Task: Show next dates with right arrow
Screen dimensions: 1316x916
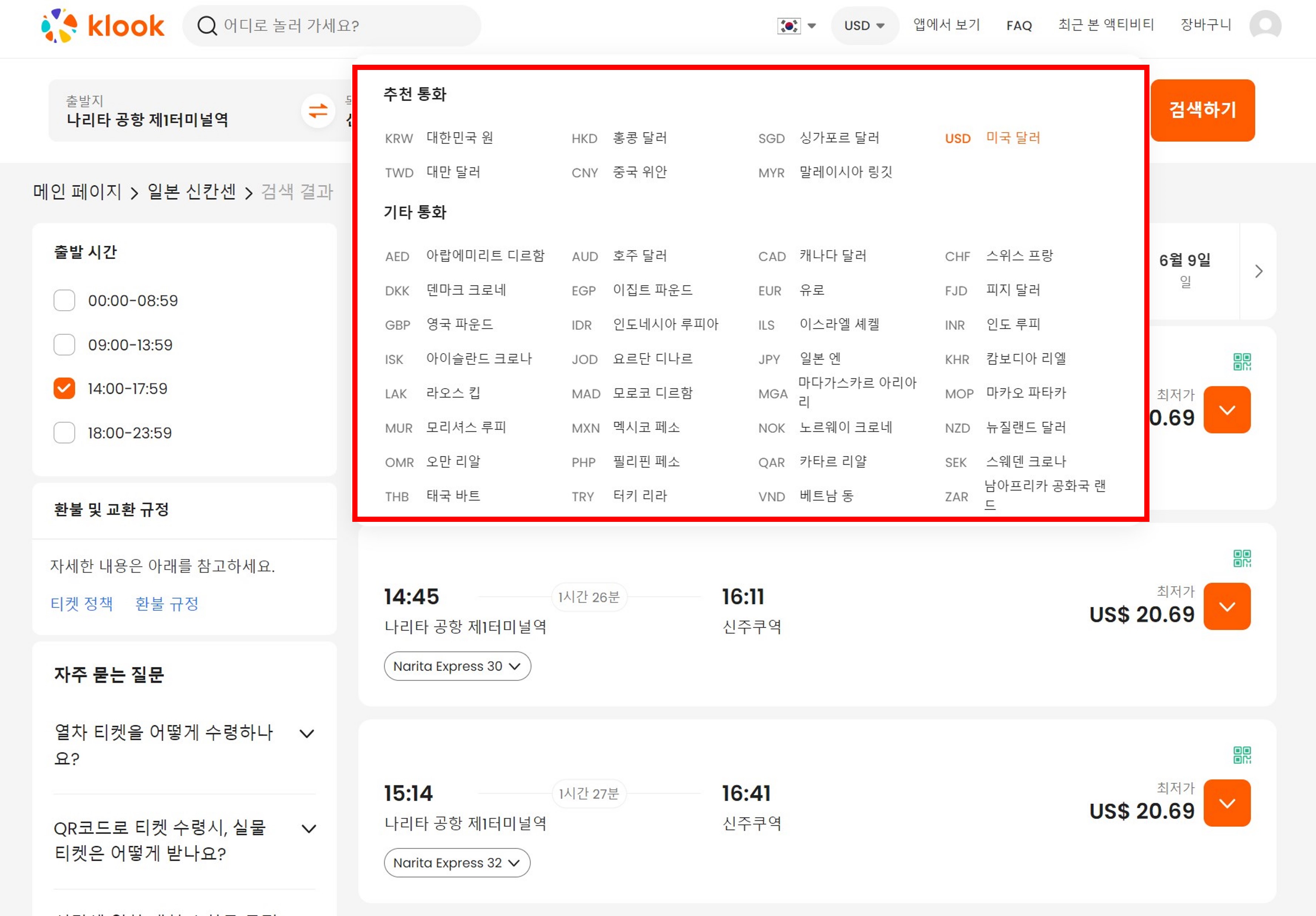Action: point(1258,271)
